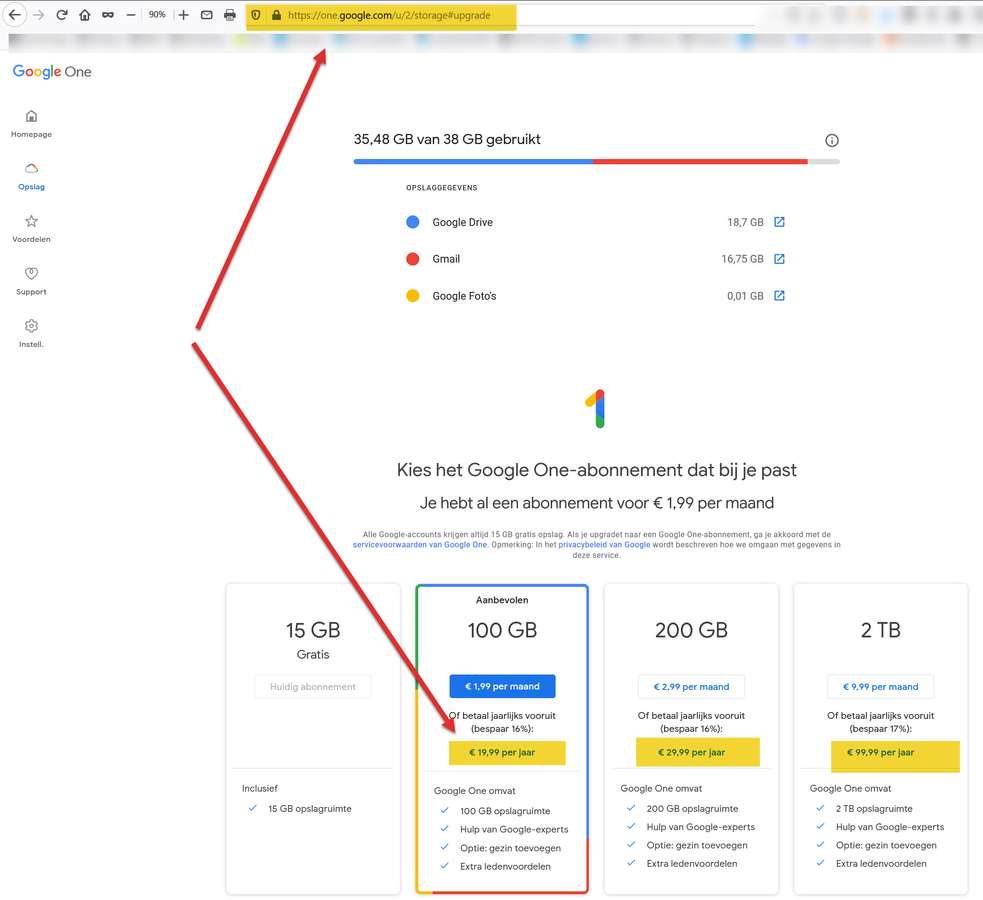
Task: Go to Support in the sidebar
Action: (x=31, y=280)
